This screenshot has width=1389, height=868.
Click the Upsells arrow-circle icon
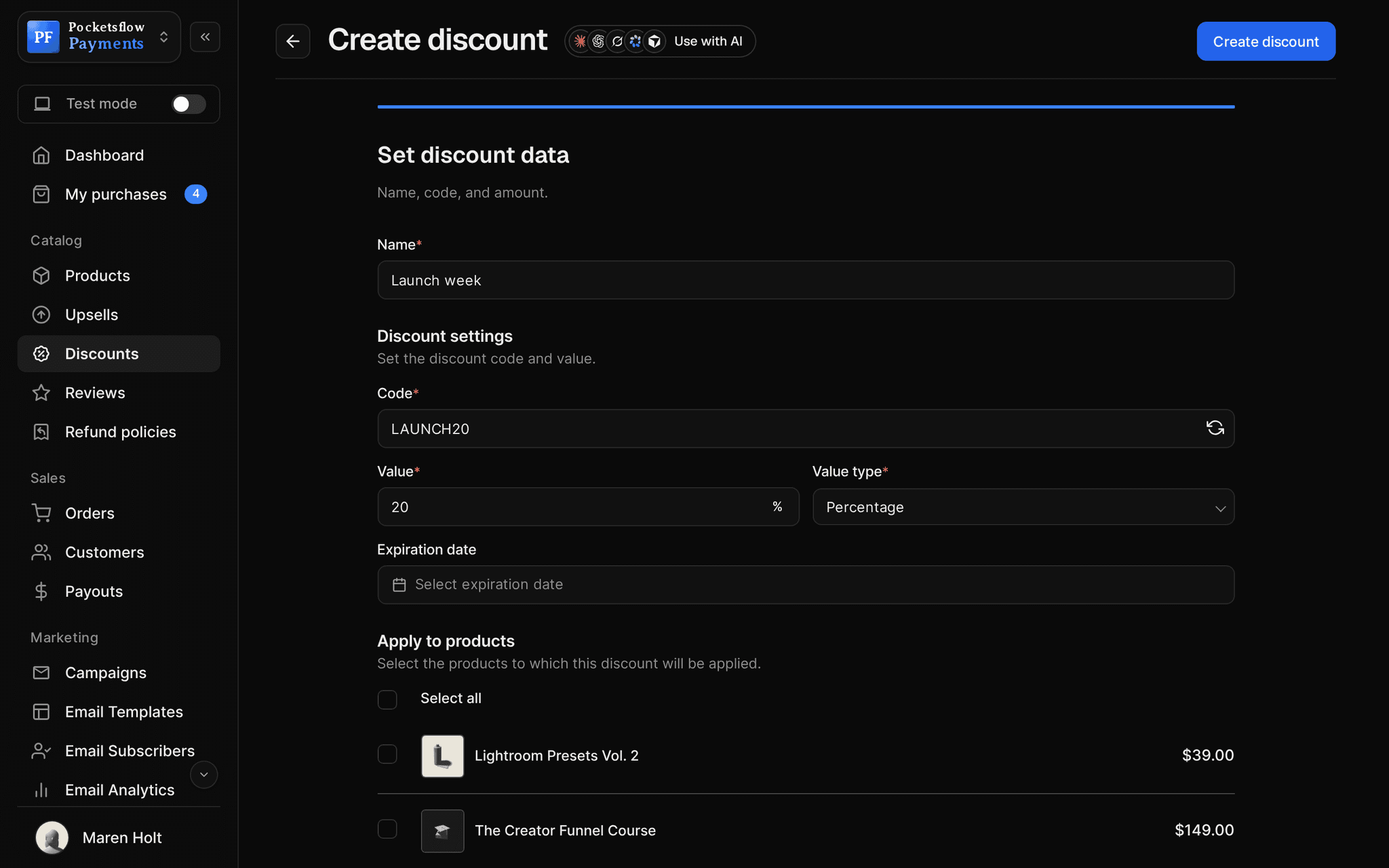click(x=41, y=315)
